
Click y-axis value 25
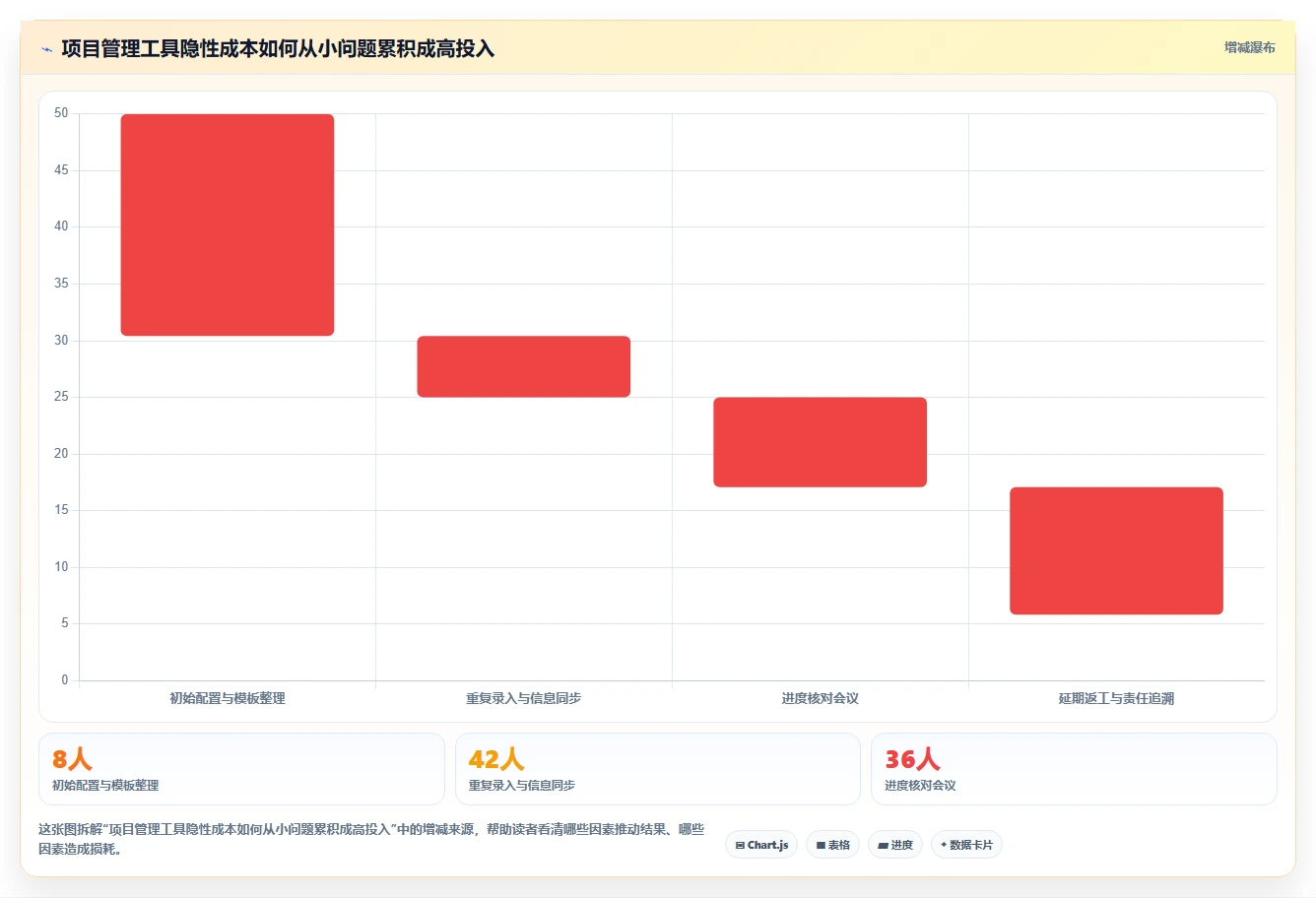tap(61, 397)
